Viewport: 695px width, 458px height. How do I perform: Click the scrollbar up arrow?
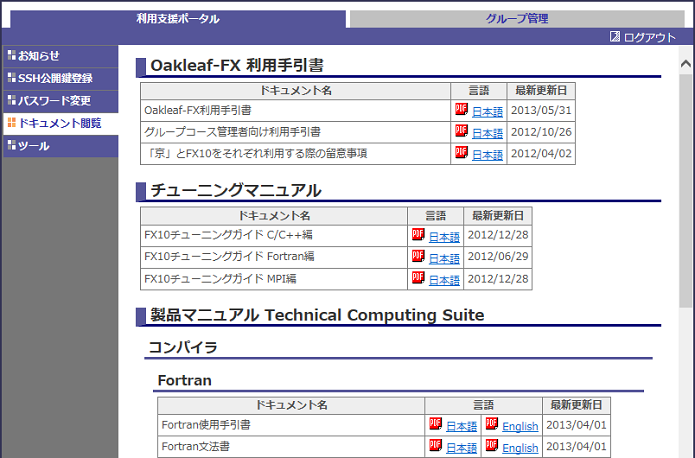pyautogui.click(x=685, y=64)
